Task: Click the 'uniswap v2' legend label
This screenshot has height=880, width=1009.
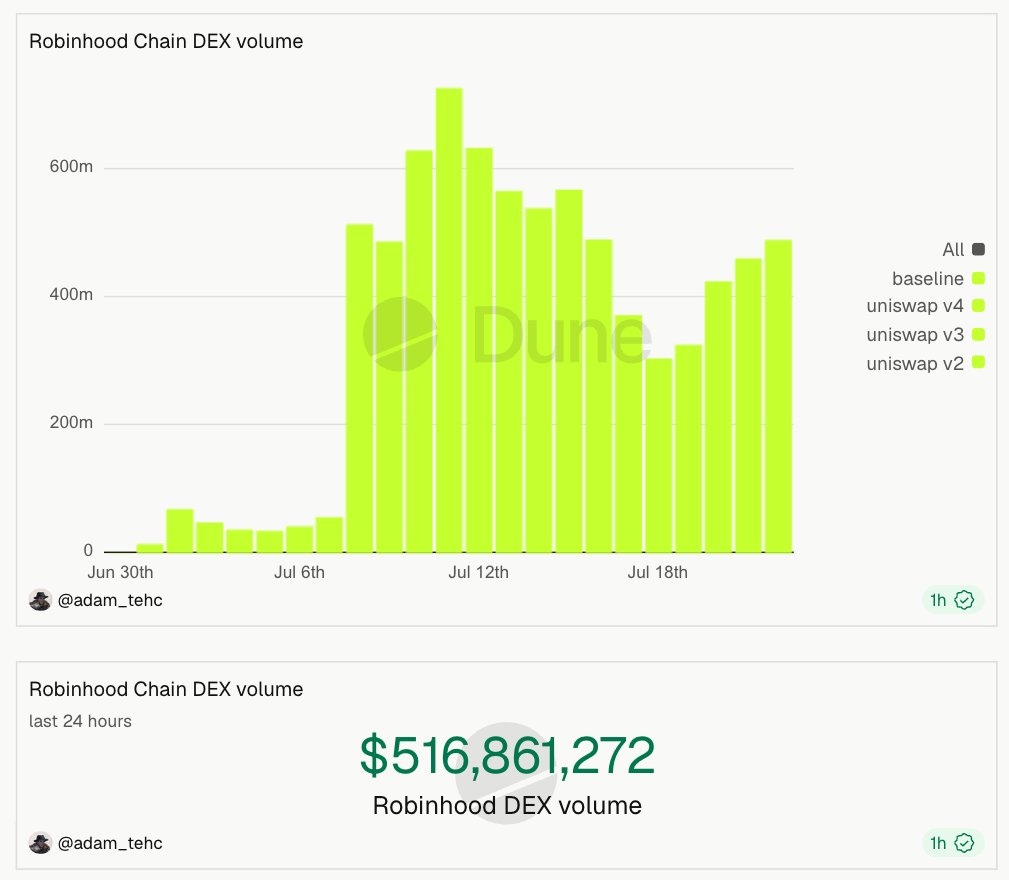Action: (915, 363)
